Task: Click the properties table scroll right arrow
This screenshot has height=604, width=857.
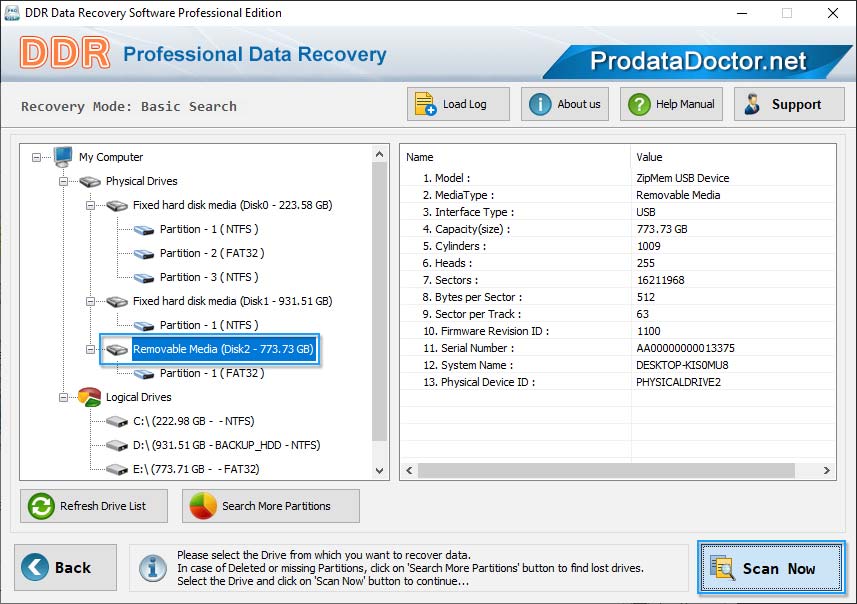Action: point(826,470)
